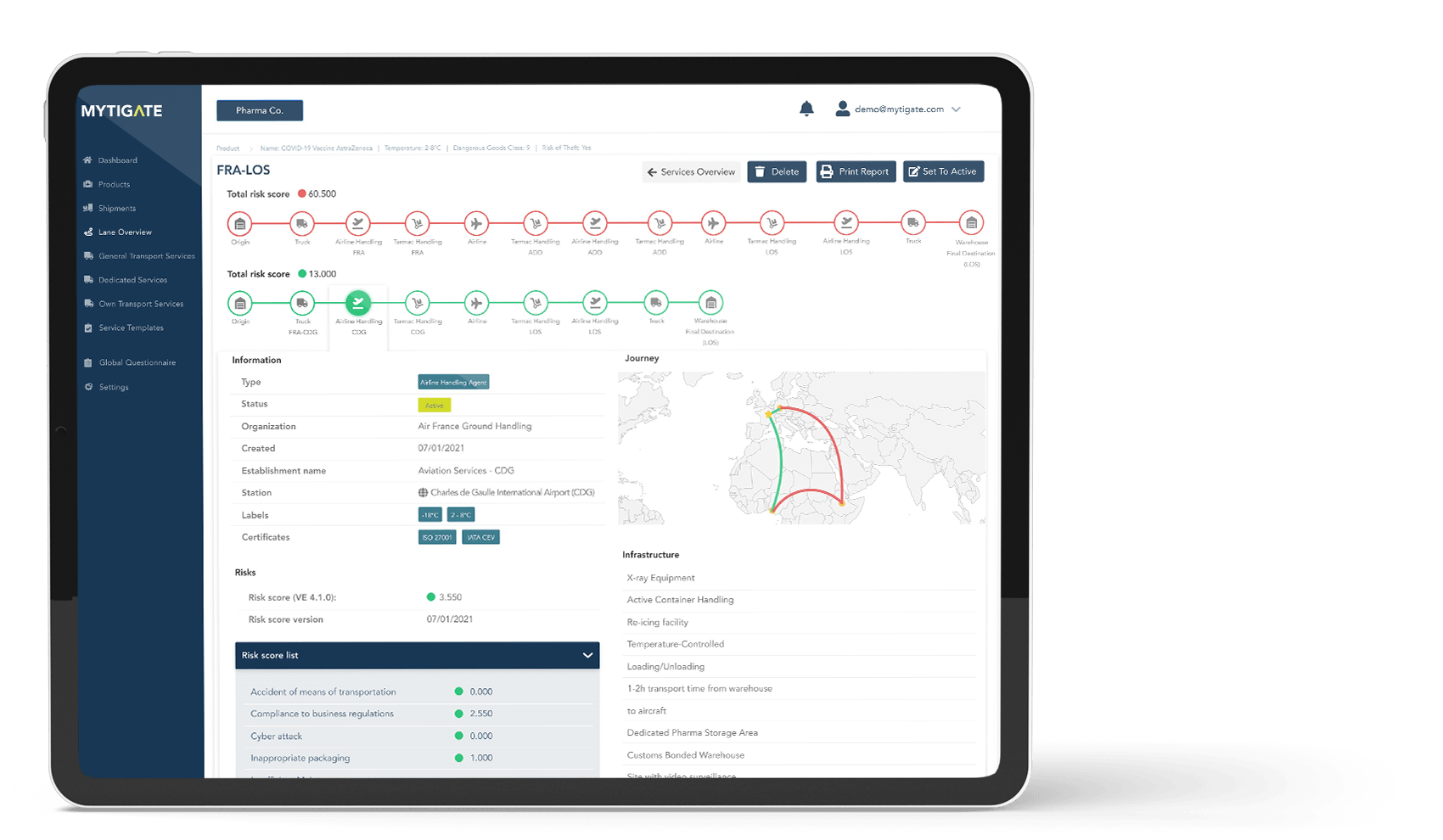Select red lane Truck node next to Origin

tap(302, 224)
